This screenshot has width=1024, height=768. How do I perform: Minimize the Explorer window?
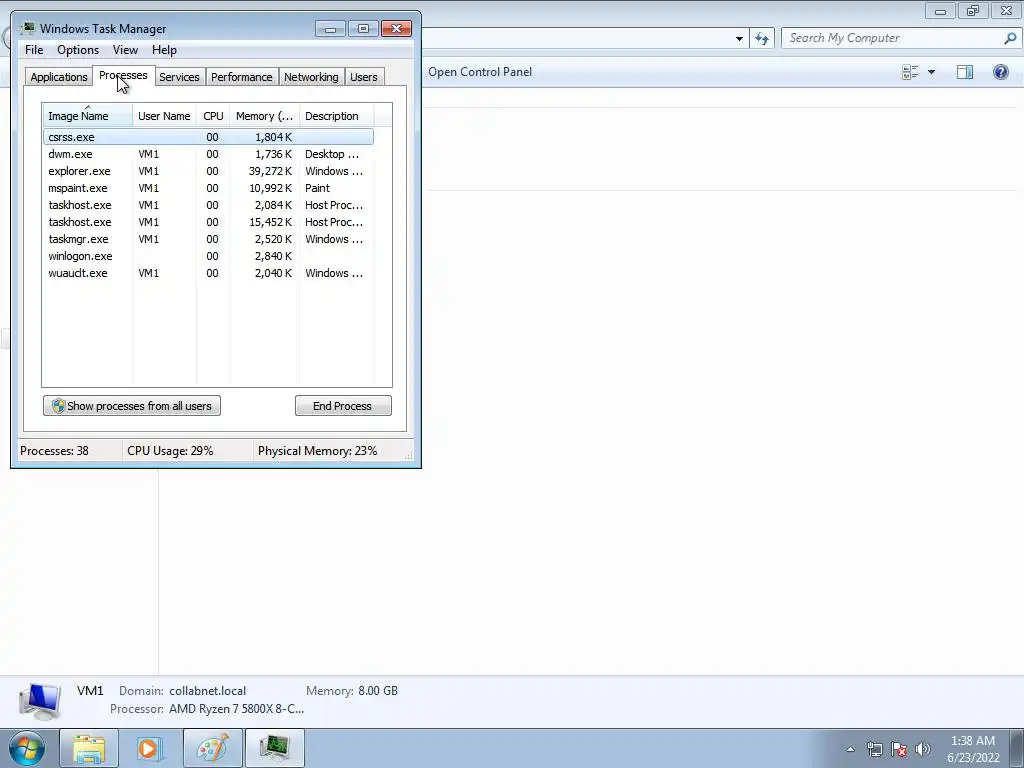[940, 10]
